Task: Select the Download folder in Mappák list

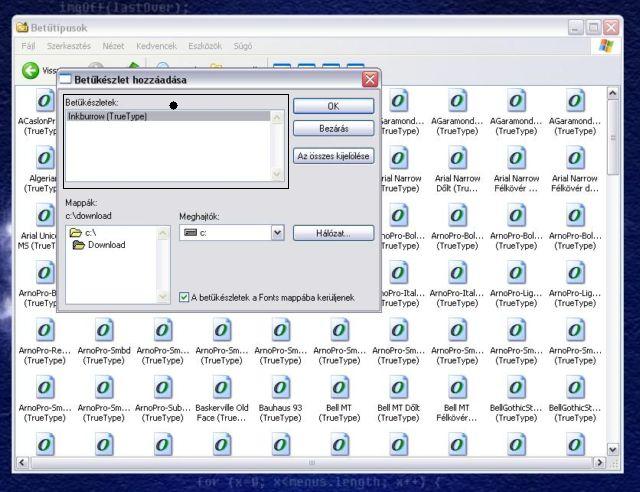Action: [105, 245]
